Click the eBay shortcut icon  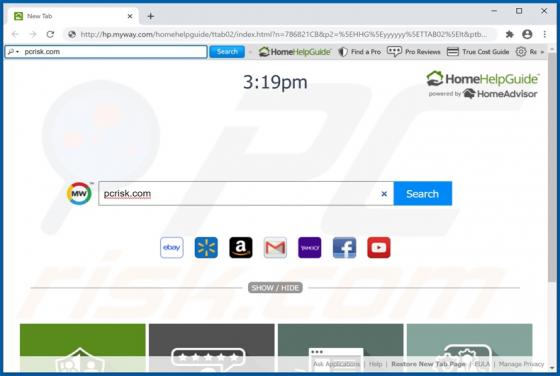coord(172,247)
